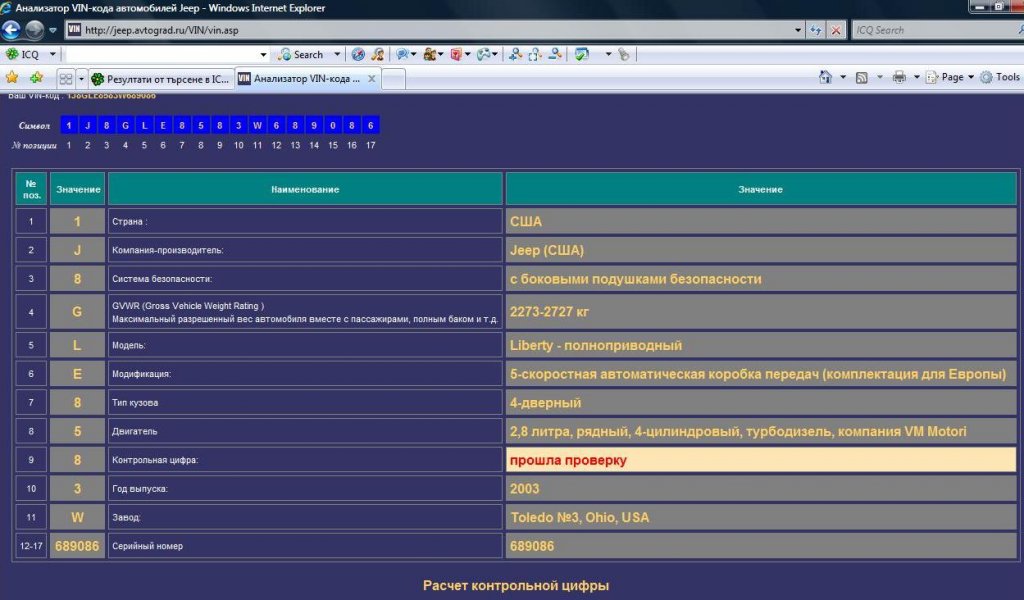1024x600 pixels.
Task: Click the 'Двигатель' row label
Action: coord(135,432)
